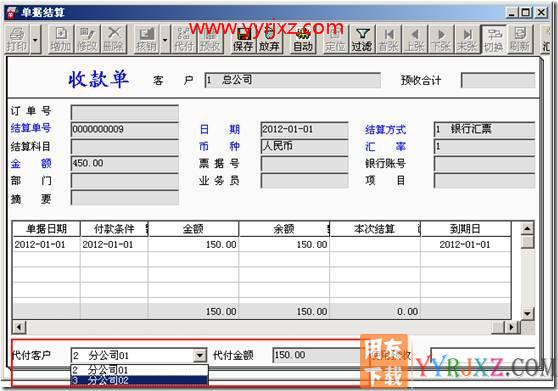This screenshot has width=558, height=391.
Task: Click the 预收 toolbar icon
Action: point(210,39)
